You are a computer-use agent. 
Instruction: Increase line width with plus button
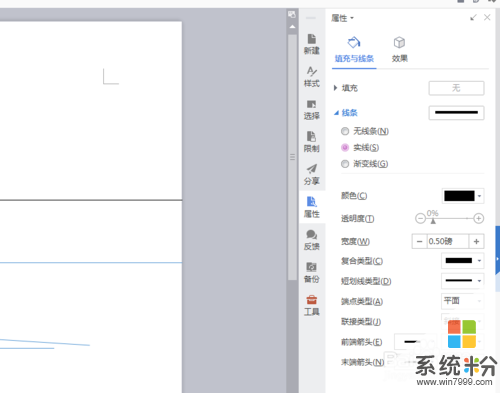tap(476, 241)
